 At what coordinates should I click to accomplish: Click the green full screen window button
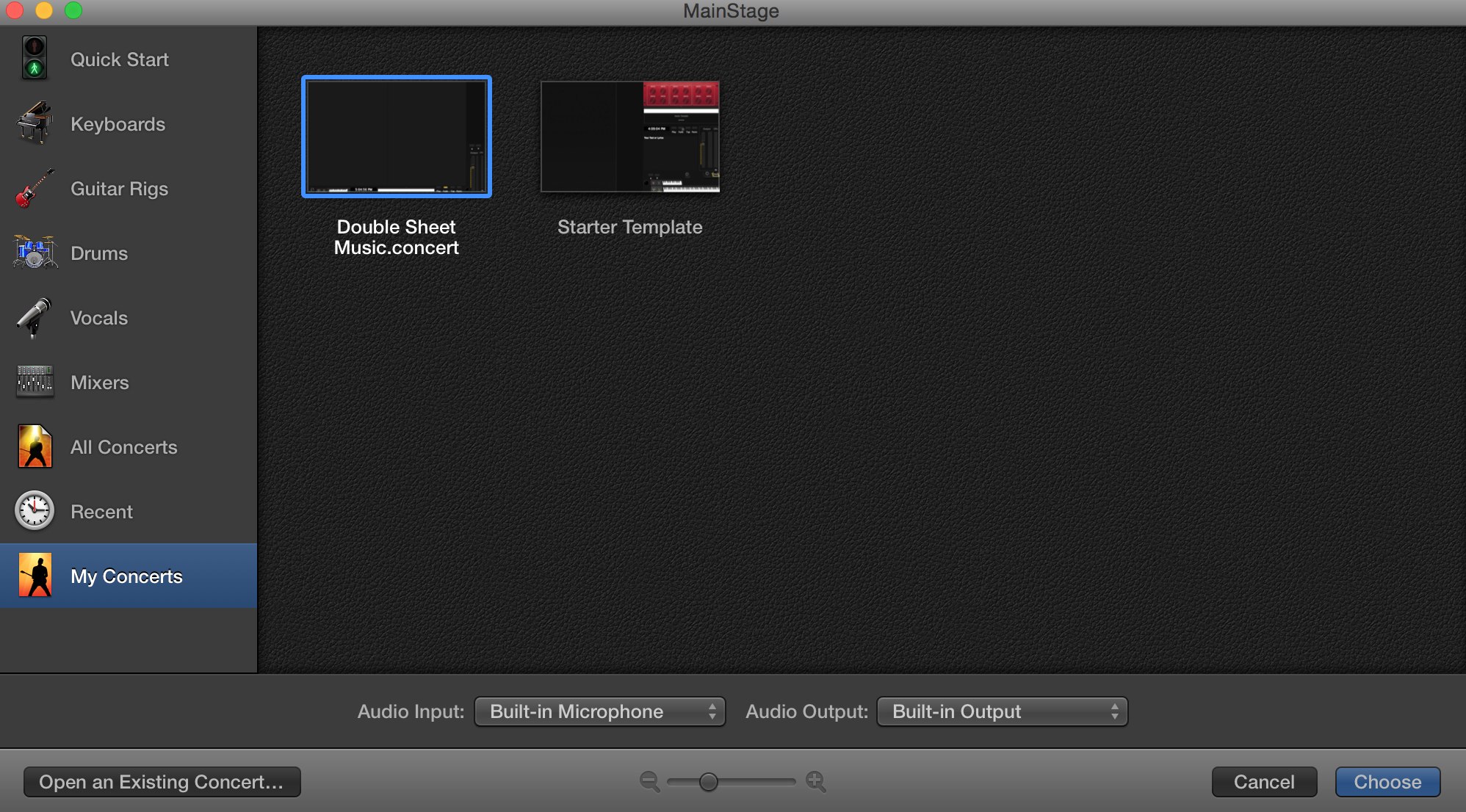tap(73, 10)
